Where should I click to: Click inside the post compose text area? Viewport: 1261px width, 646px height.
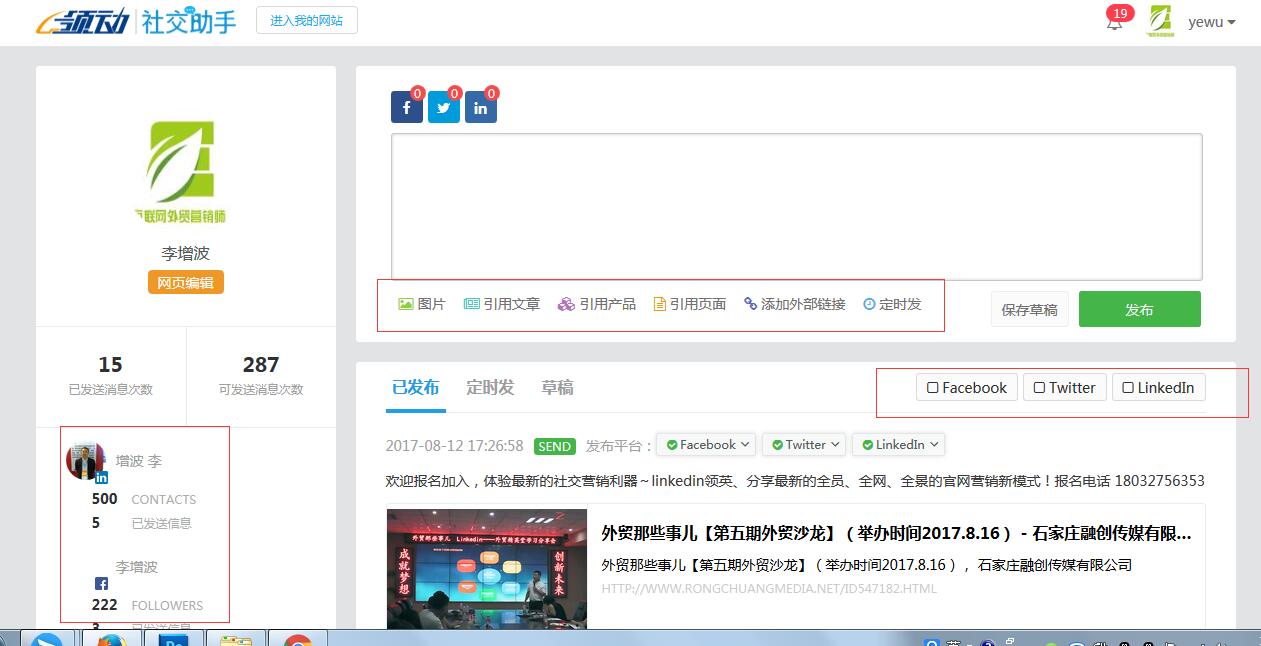point(796,206)
